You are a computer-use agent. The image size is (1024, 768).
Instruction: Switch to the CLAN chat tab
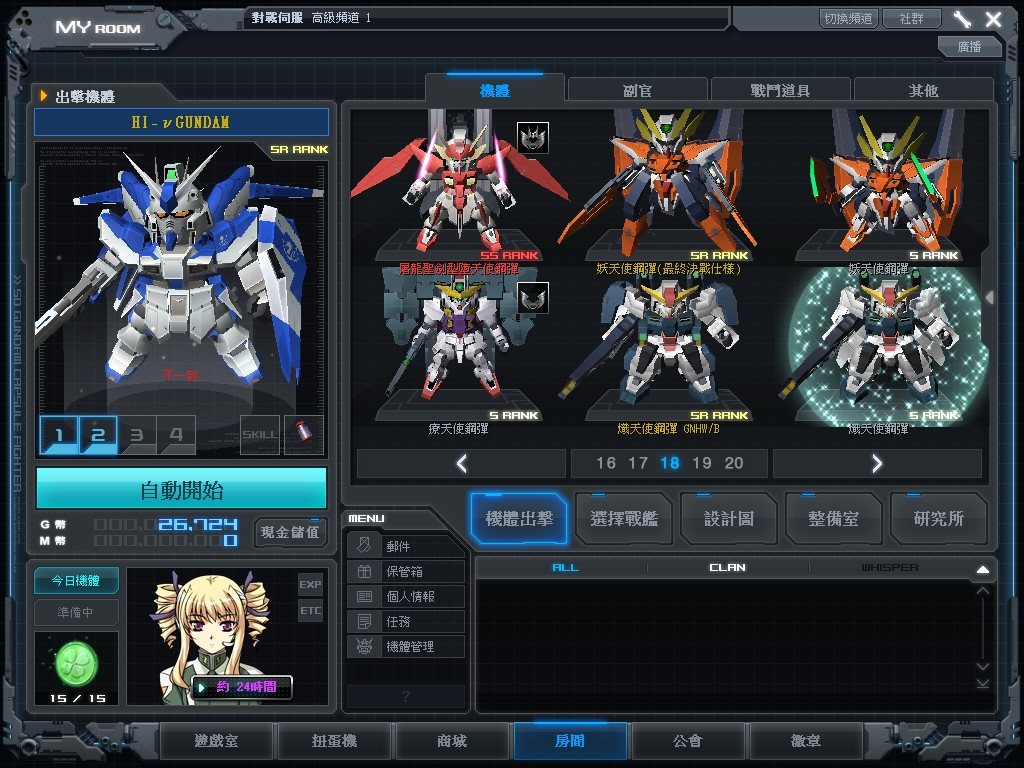(x=727, y=567)
